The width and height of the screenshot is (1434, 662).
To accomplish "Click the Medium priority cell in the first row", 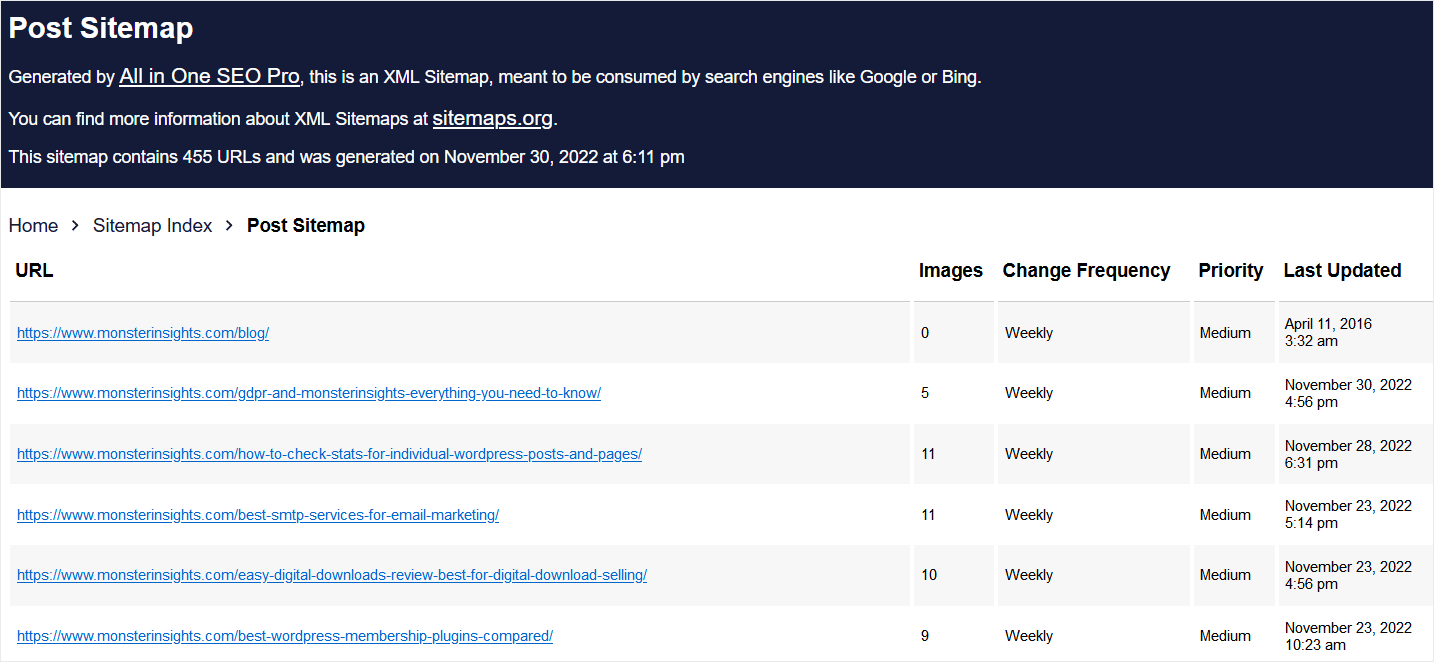I will click(1224, 332).
